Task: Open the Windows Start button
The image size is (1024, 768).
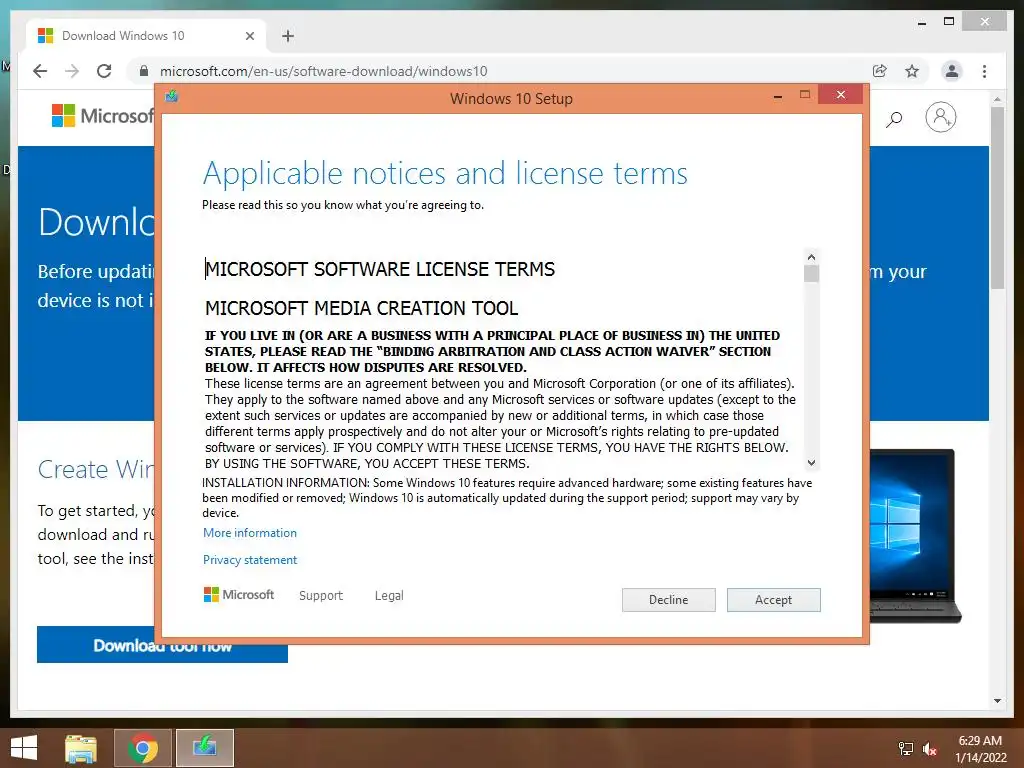Action: pos(24,748)
